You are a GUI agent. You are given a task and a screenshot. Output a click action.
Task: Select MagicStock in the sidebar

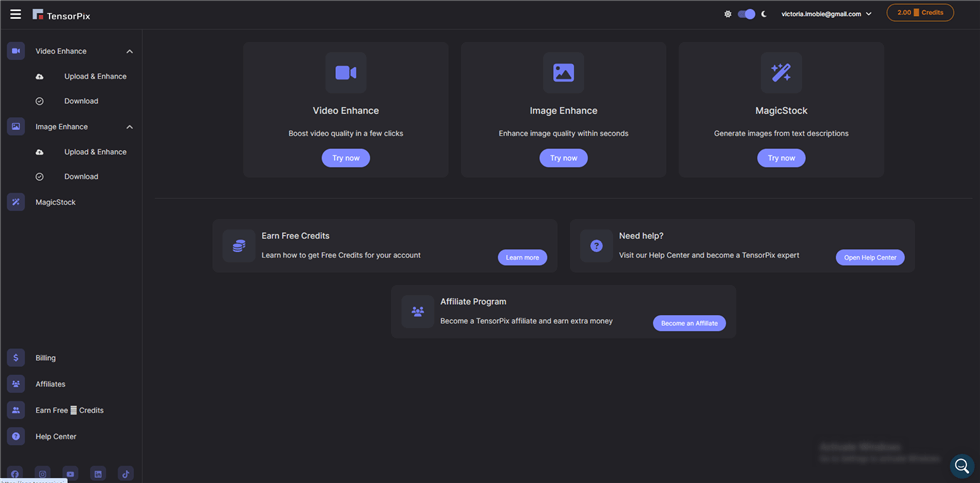coord(56,202)
